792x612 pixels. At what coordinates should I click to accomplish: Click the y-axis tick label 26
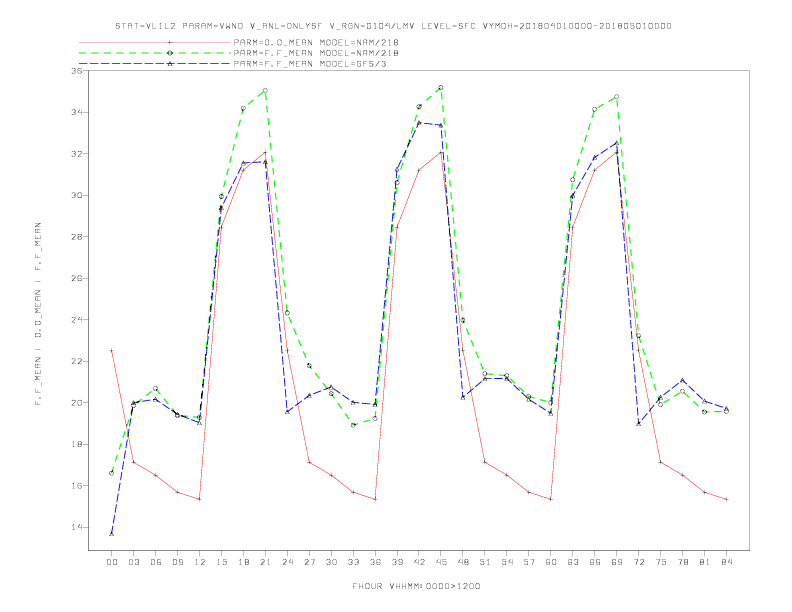[76, 278]
